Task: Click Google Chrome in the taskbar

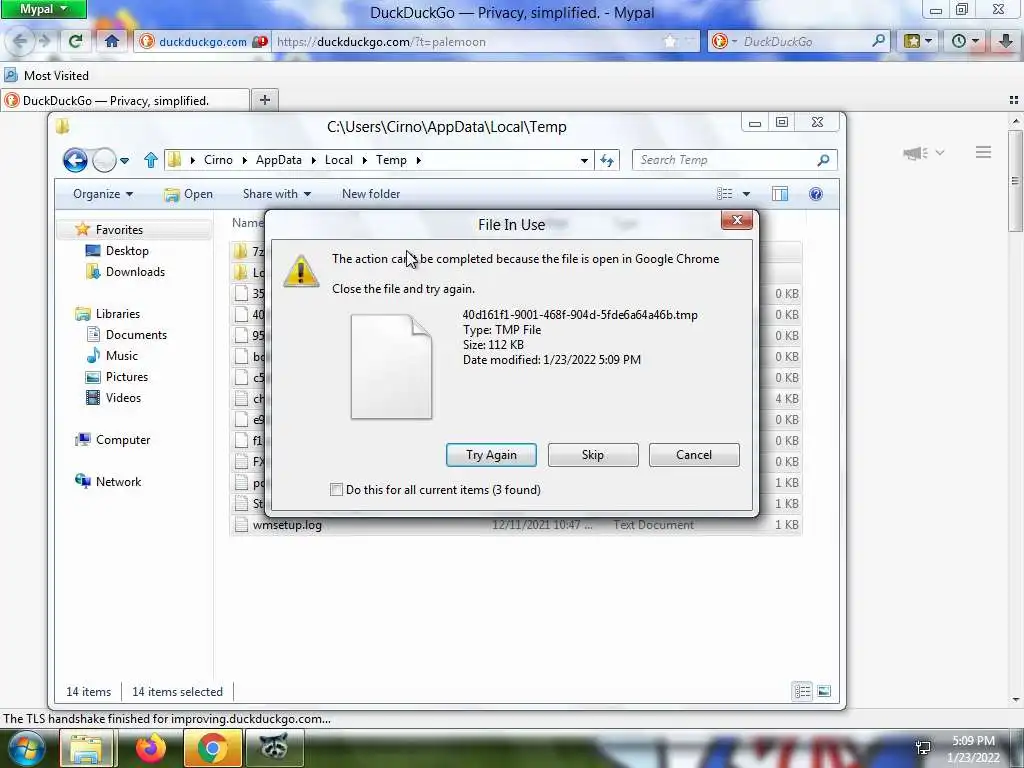Action: tap(212, 748)
